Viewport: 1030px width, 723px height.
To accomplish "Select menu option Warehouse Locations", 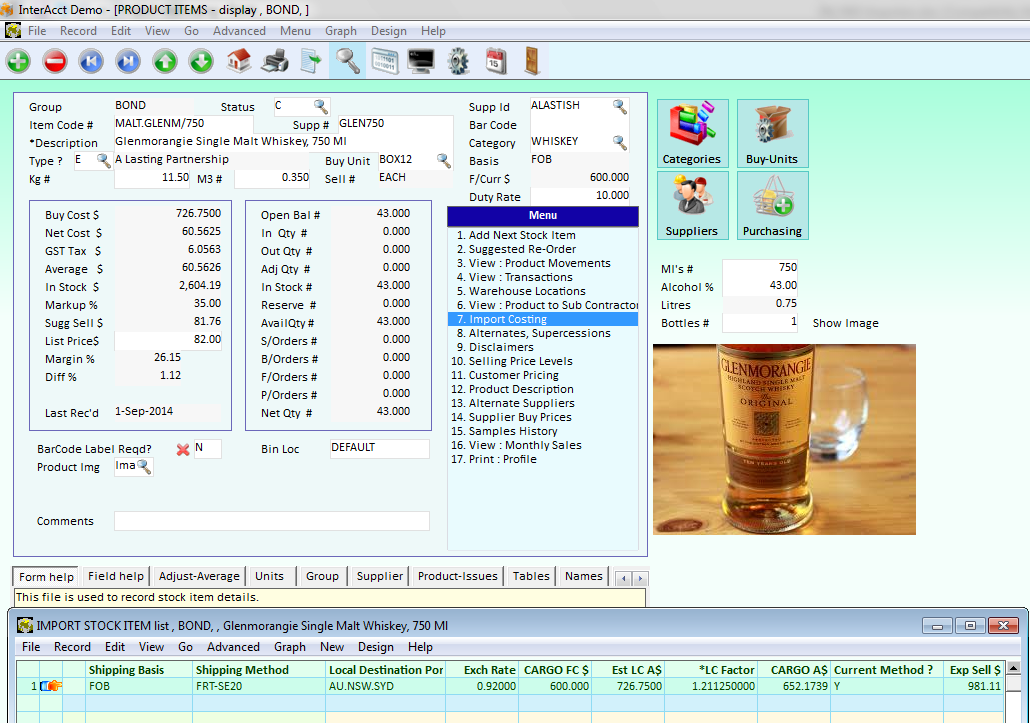I will pyautogui.click(x=543, y=291).
